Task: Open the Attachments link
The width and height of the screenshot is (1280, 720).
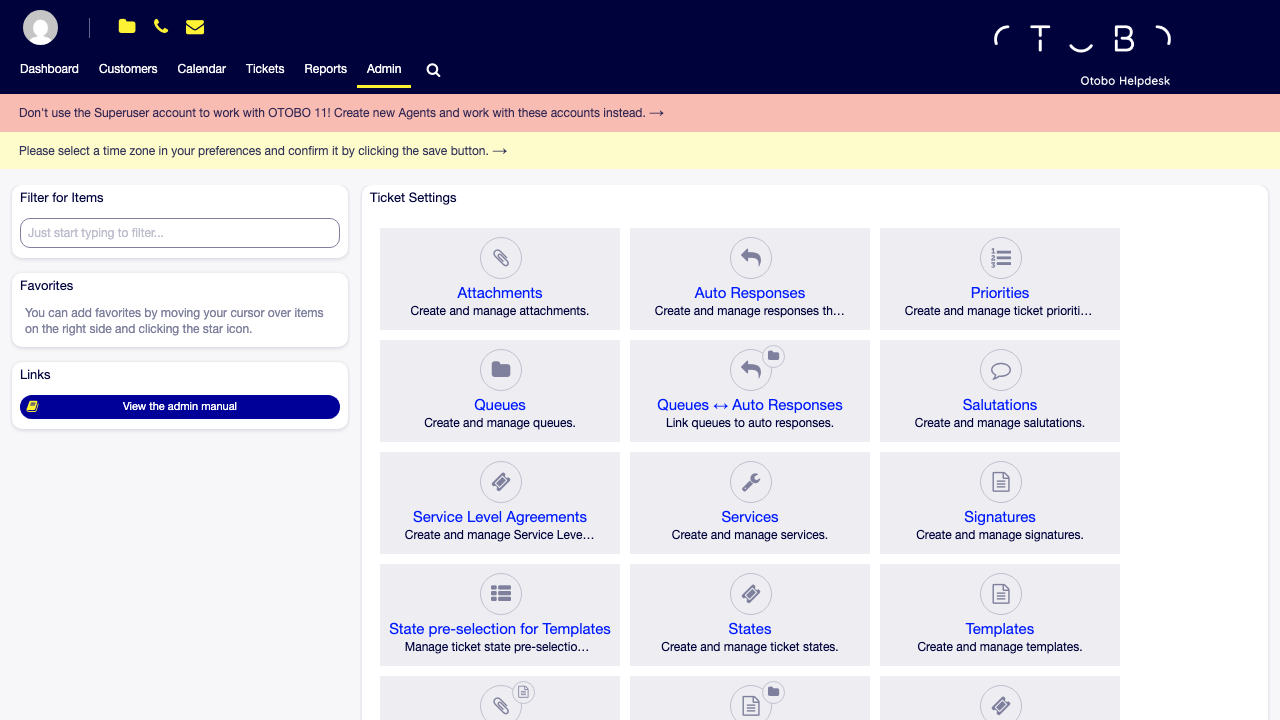Action: (500, 293)
